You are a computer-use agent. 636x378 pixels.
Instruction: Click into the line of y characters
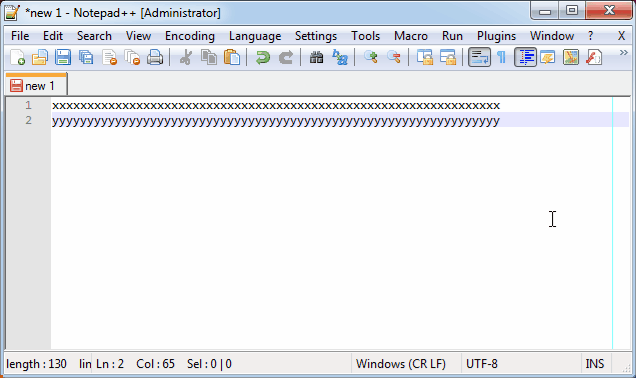click(x=276, y=121)
